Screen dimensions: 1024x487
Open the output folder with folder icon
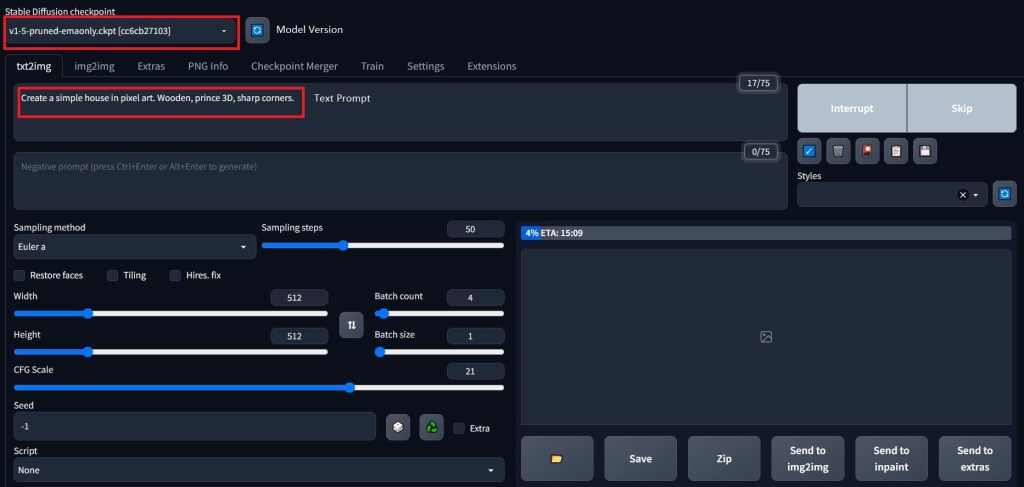(x=557, y=458)
